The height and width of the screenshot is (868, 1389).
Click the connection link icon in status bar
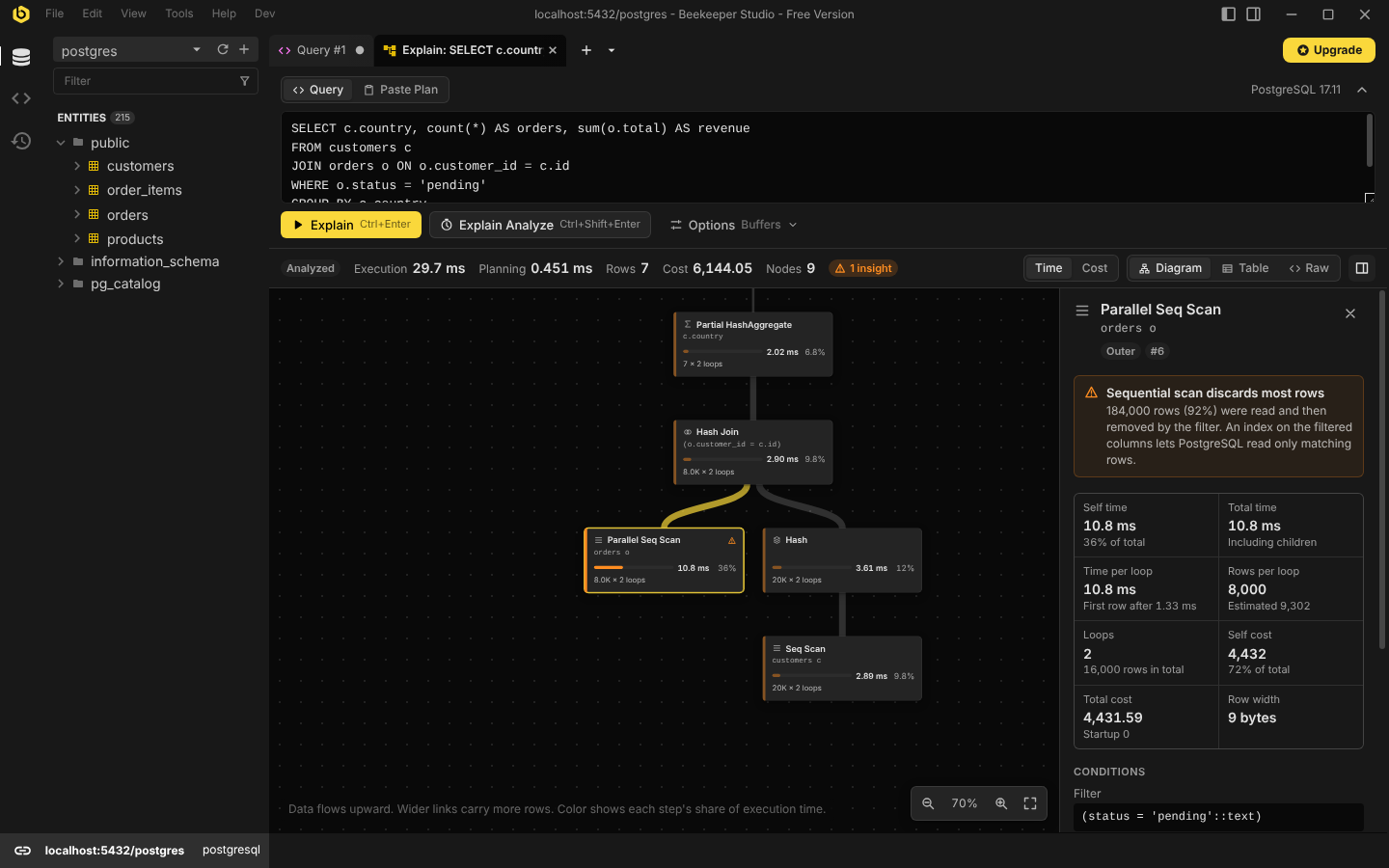(x=22, y=851)
